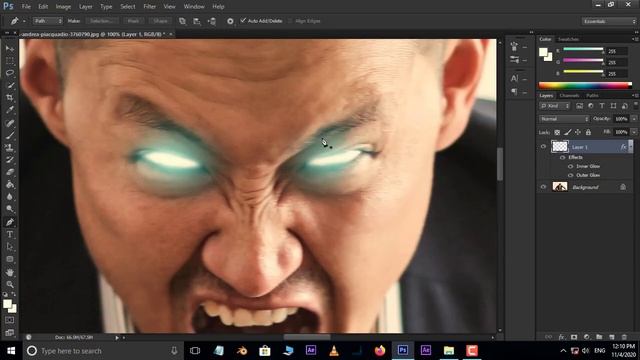Open status bar info arrow
Image resolution: width=640 pixels, height=360 pixels.
[117, 338]
